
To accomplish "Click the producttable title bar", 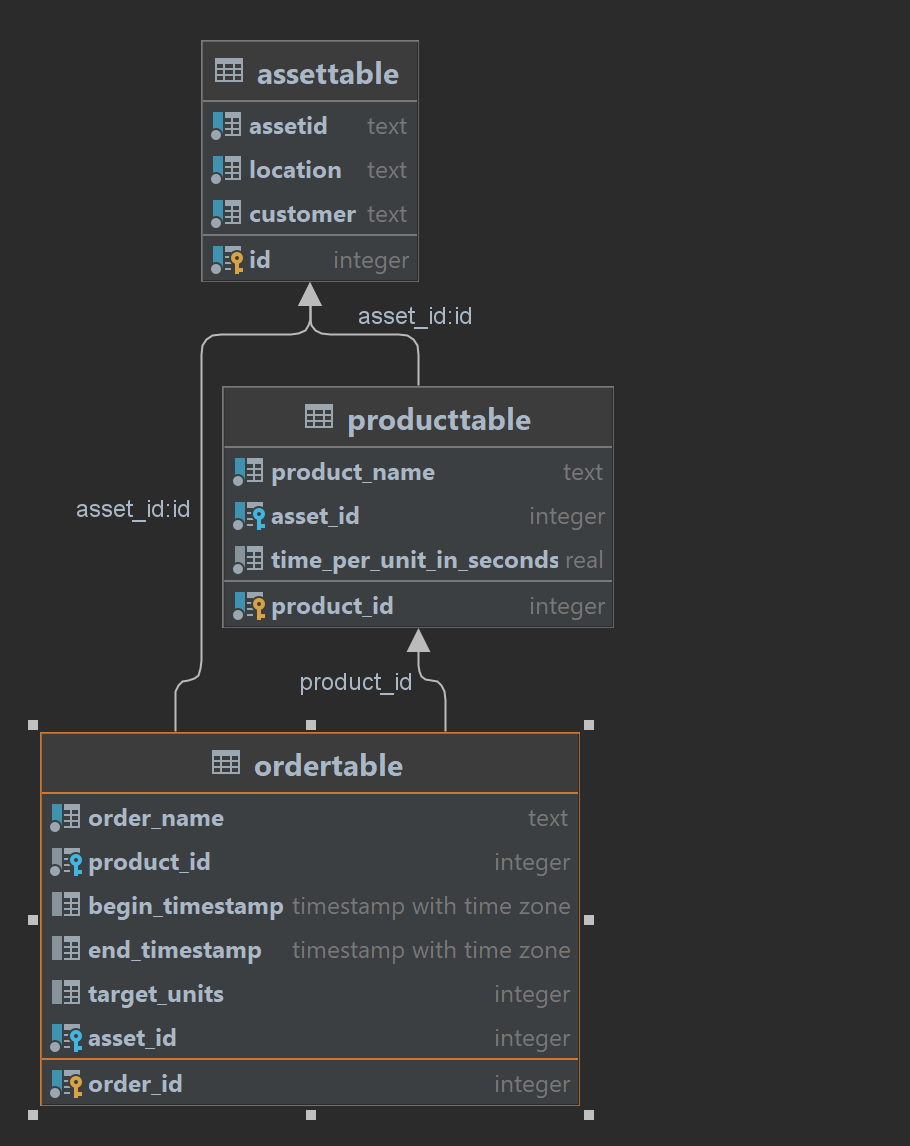I will (418, 419).
